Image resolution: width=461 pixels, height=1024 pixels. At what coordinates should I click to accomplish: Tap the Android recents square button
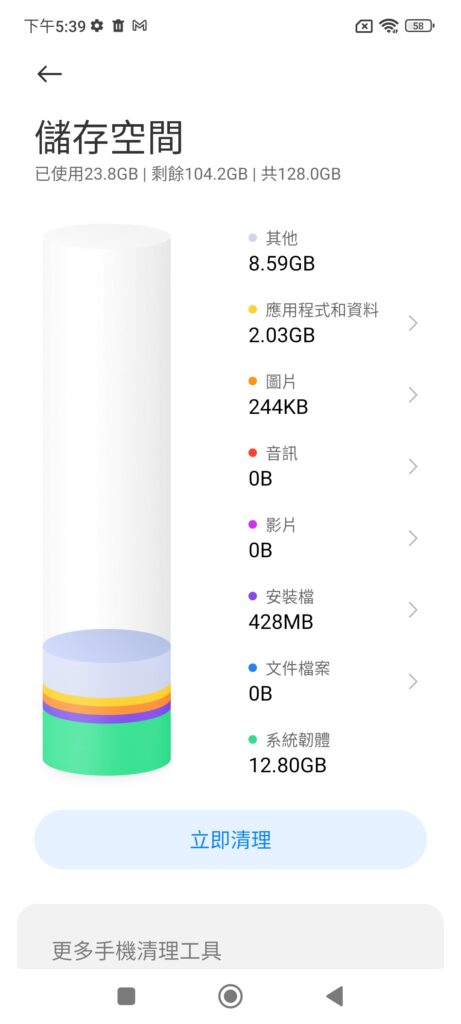click(x=126, y=996)
